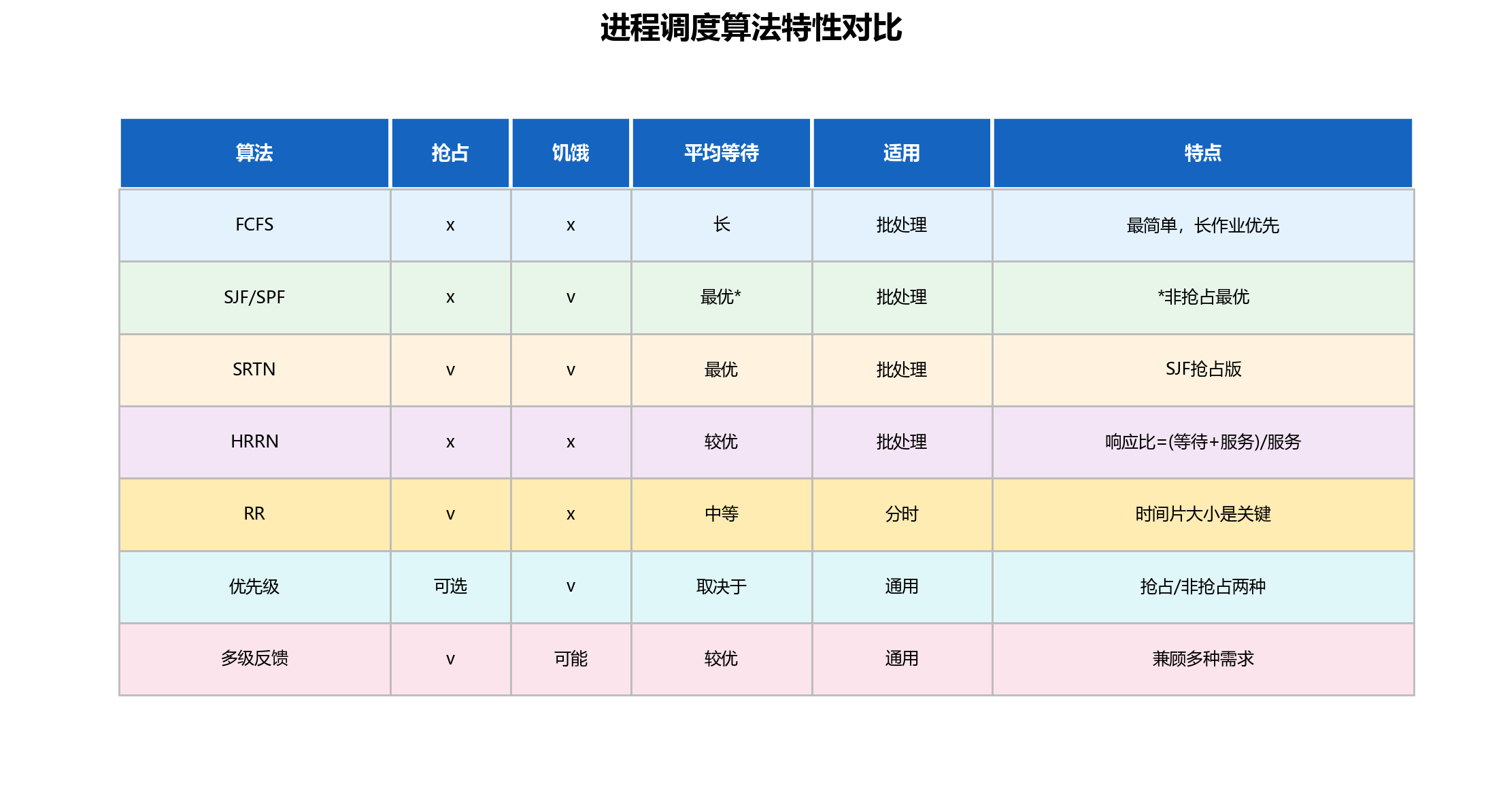Click the 饥饿 value in HRRN row
The width and height of the screenshot is (1503, 812).
click(571, 442)
